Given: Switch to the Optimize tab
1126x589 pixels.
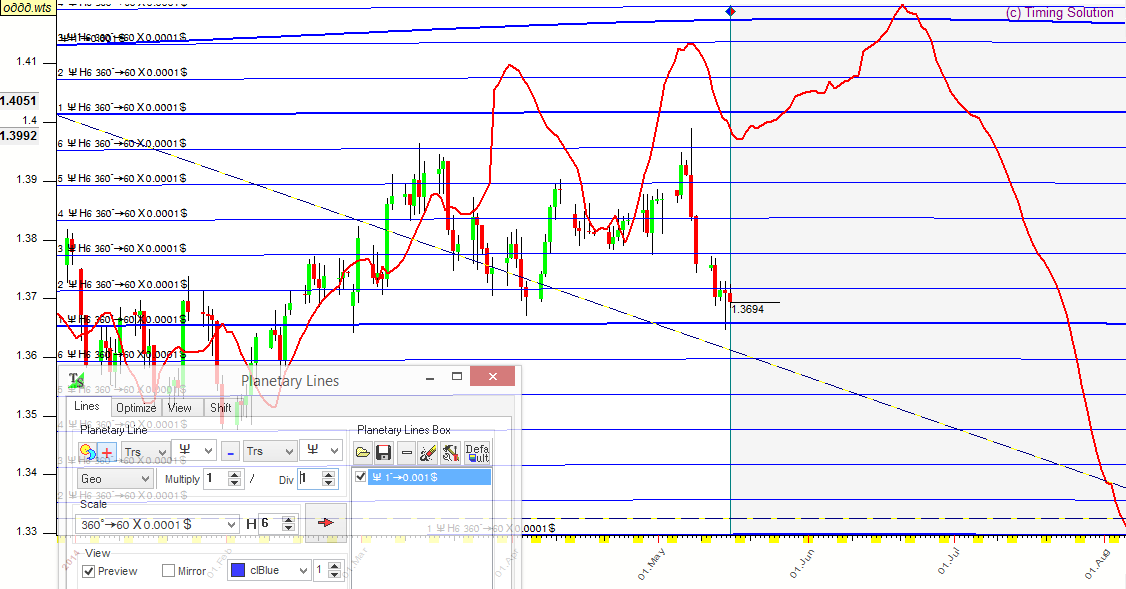Looking at the screenshot, I should (135, 407).
